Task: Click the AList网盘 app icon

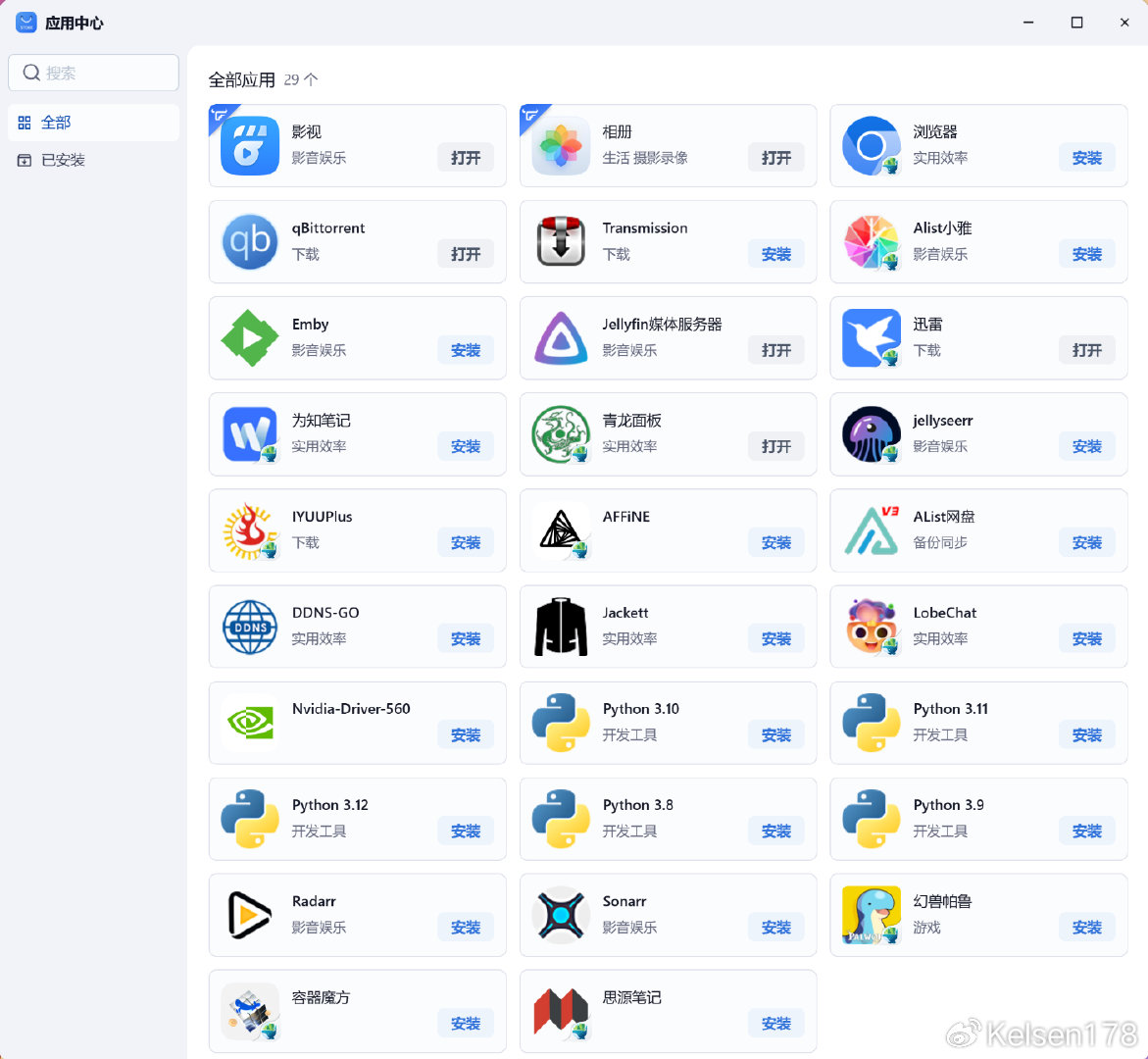Action: 872,530
